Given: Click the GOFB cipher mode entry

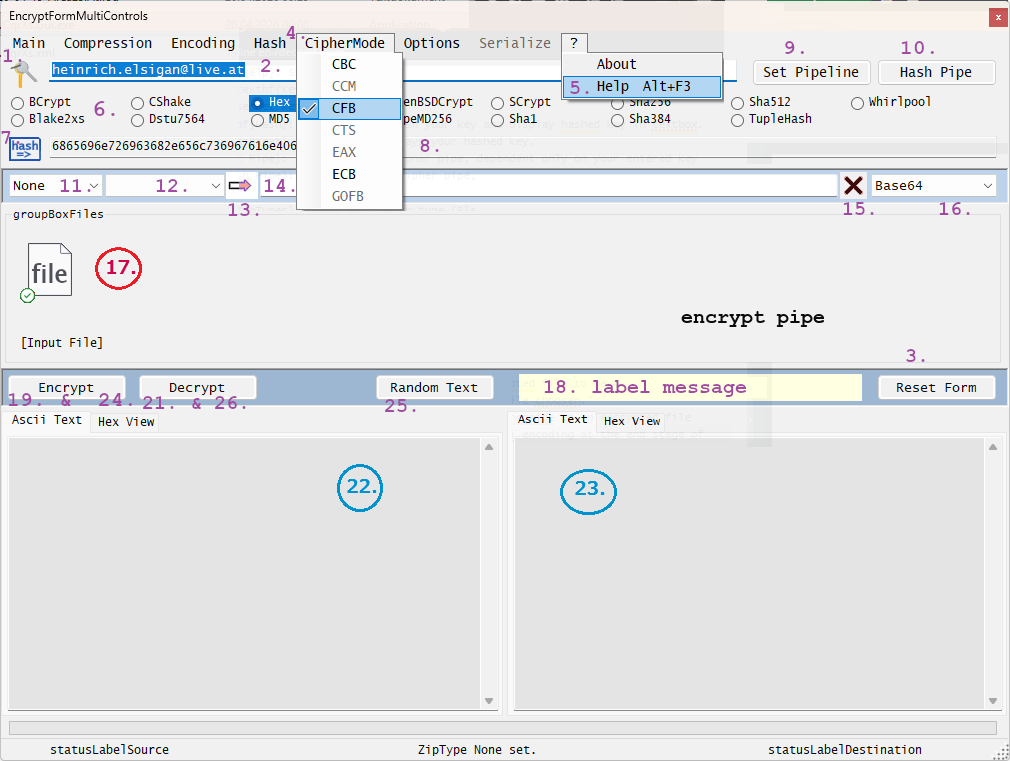Looking at the screenshot, I should (350, 196).
